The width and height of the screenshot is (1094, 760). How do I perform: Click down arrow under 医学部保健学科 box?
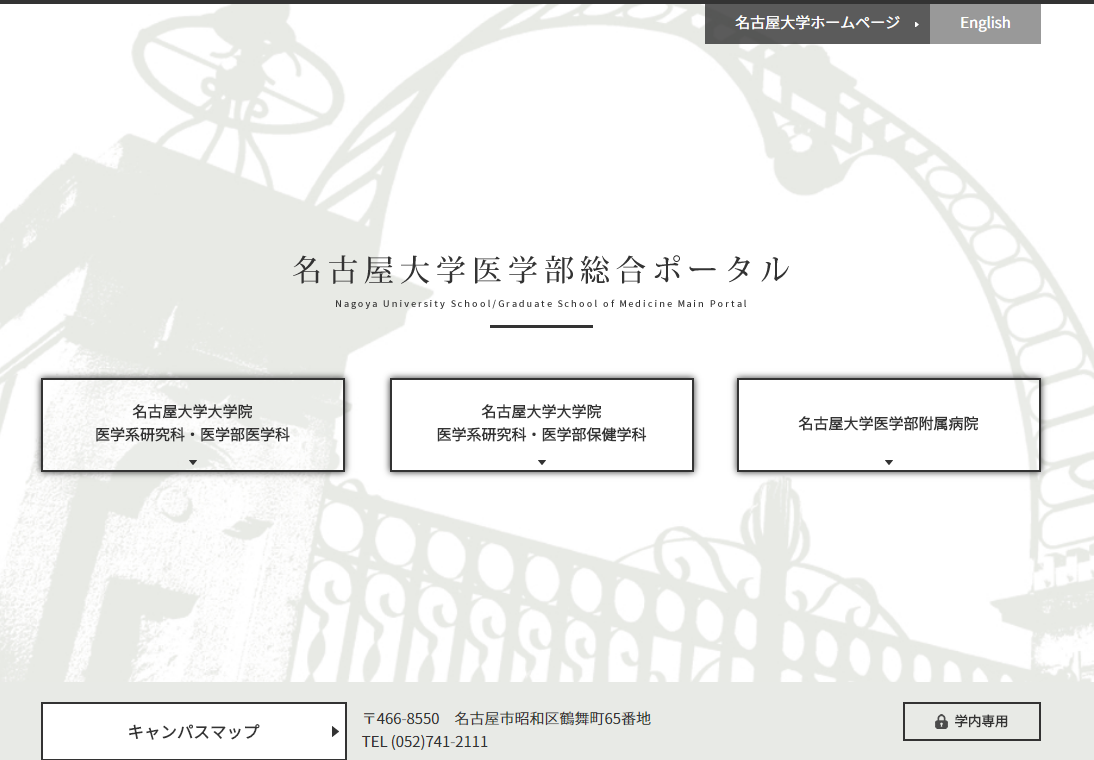541,462
